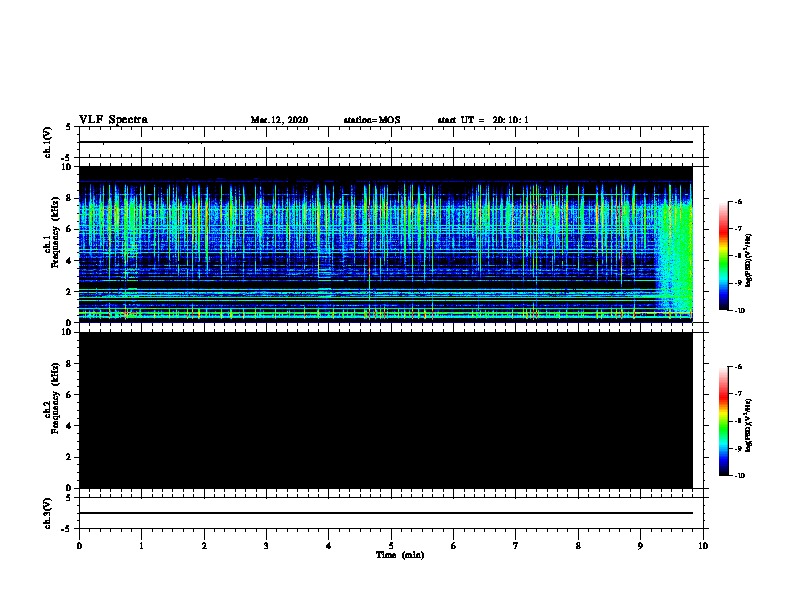Click the ch.2 frequency tick label "4"
The width and height of the screenshot is (792, 612).
coord(69,426)
